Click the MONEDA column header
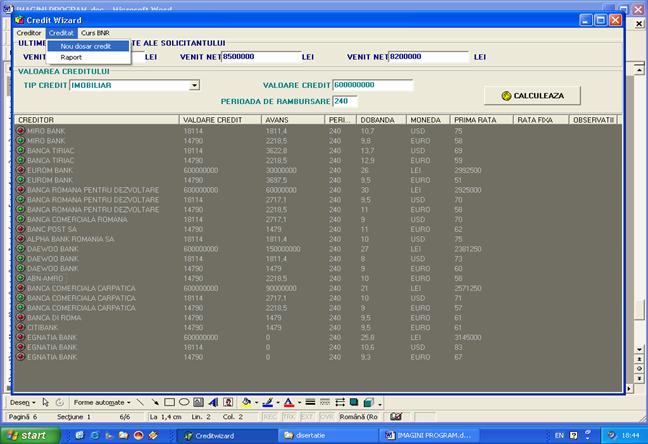This screenshot has width=648, height=444. 428,120
